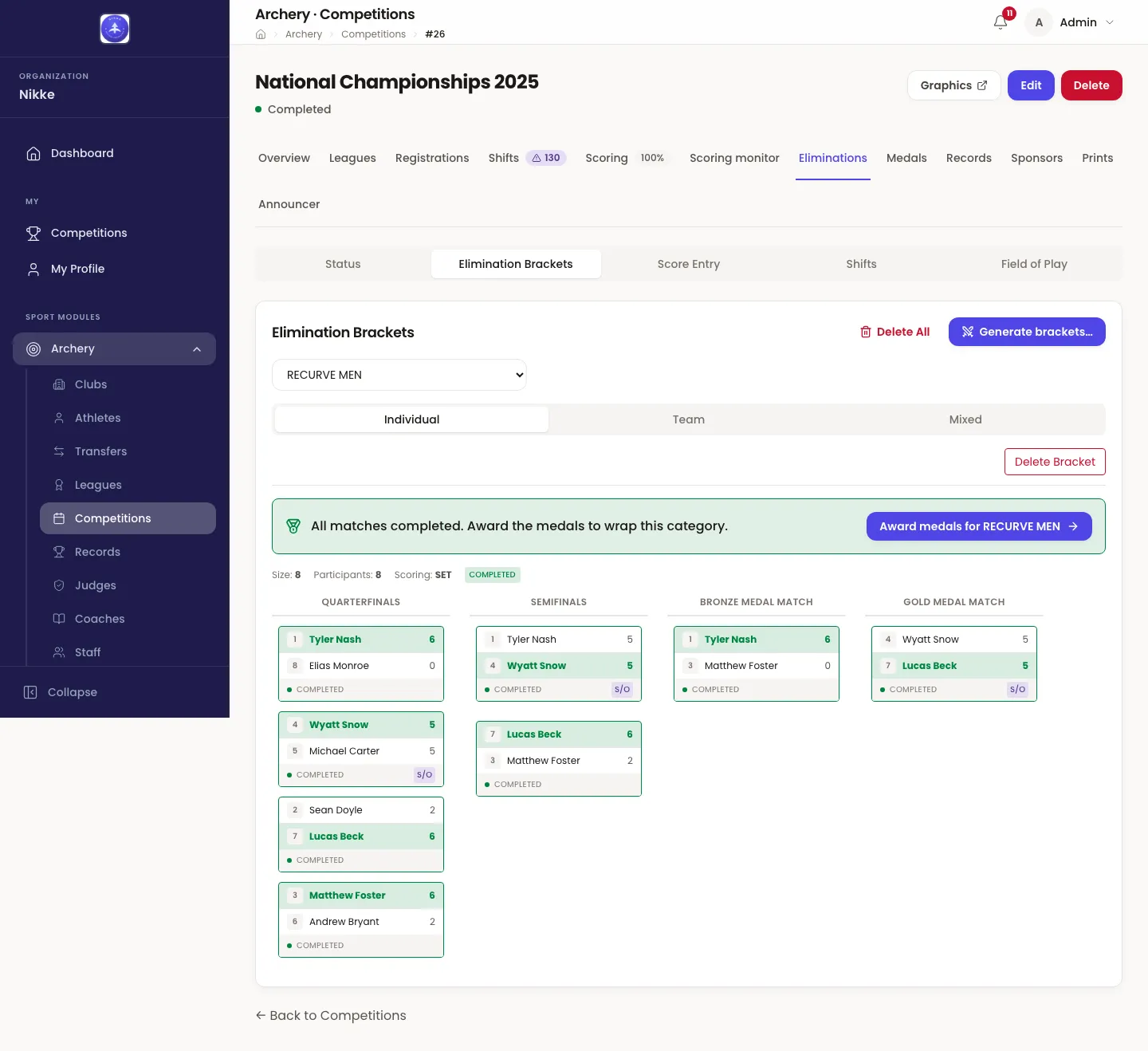The image size is (1148, 1051).
Task: Open Transfers in the sidebar
Action: pyautogui.click(x=128, y=451)
